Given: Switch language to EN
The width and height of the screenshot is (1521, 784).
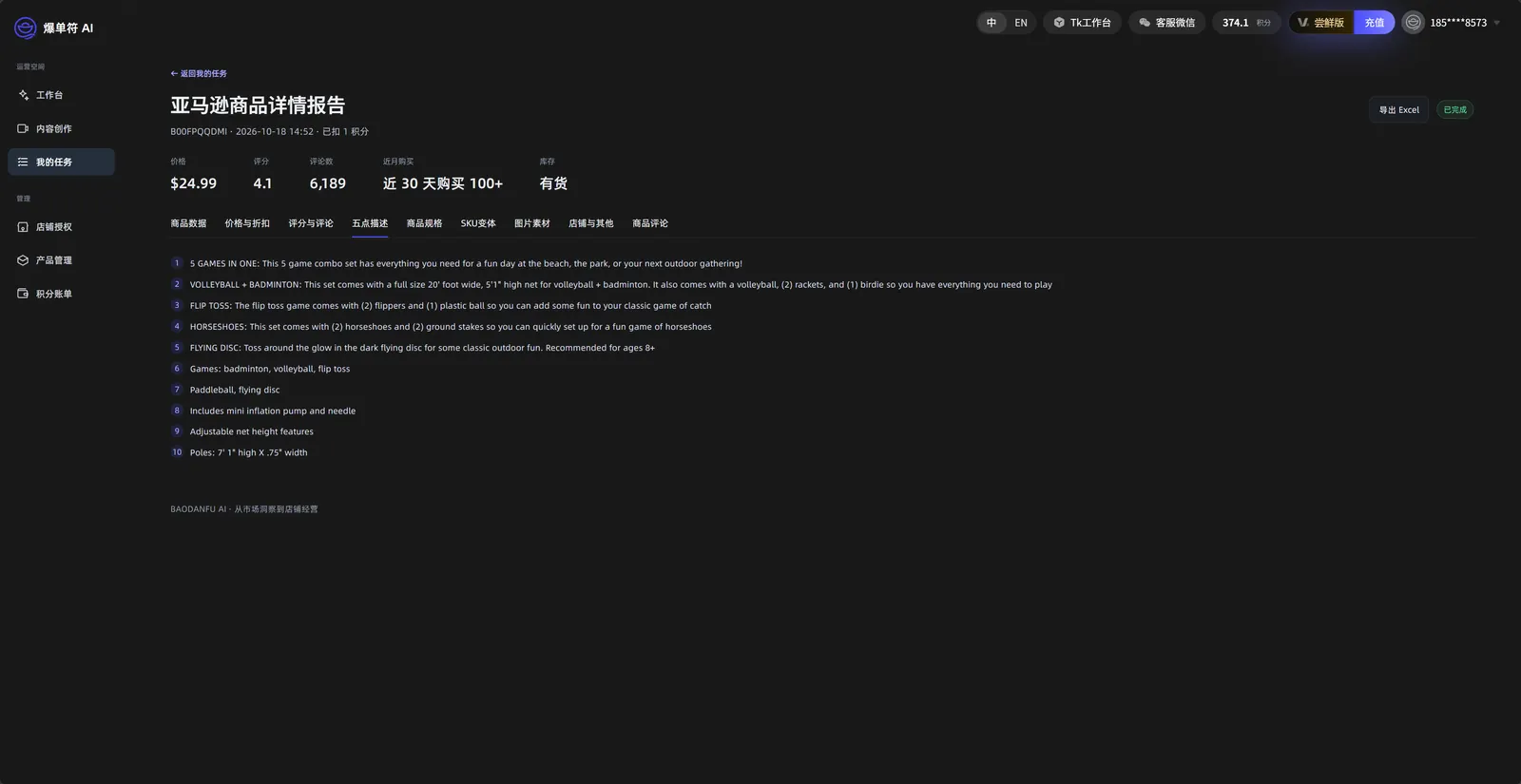Looking at the screenshot, I should (x=1021, y=23).
